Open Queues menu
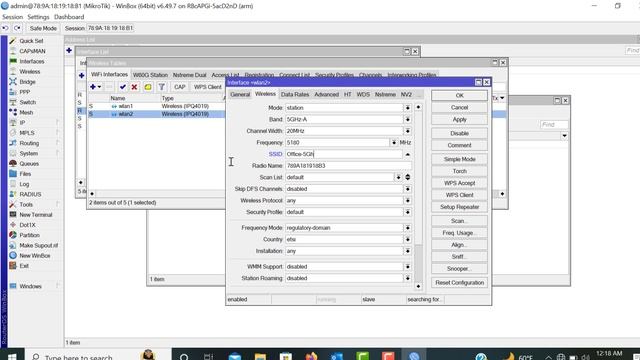Image resolution: width=640 pixels, height=360 pixels. click(x=29, y=163)
